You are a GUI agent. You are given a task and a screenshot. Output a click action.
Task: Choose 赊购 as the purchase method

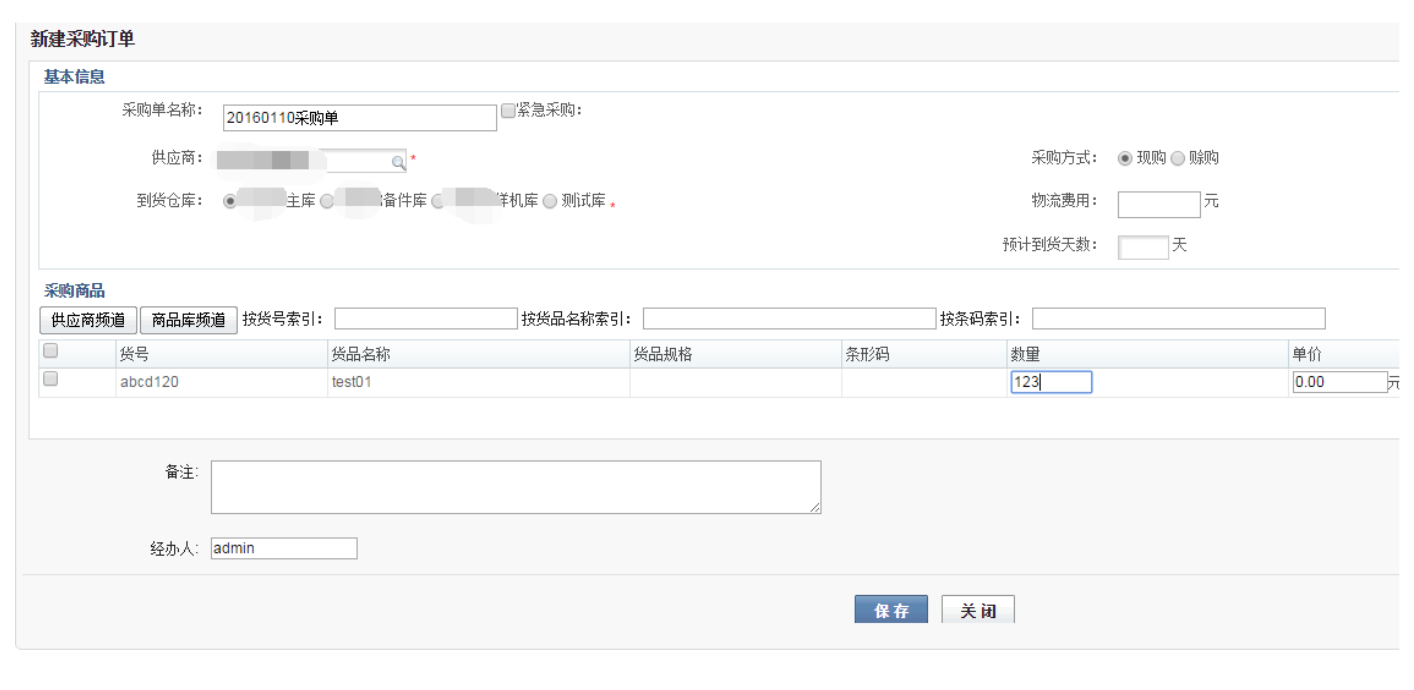point(1177,157)
